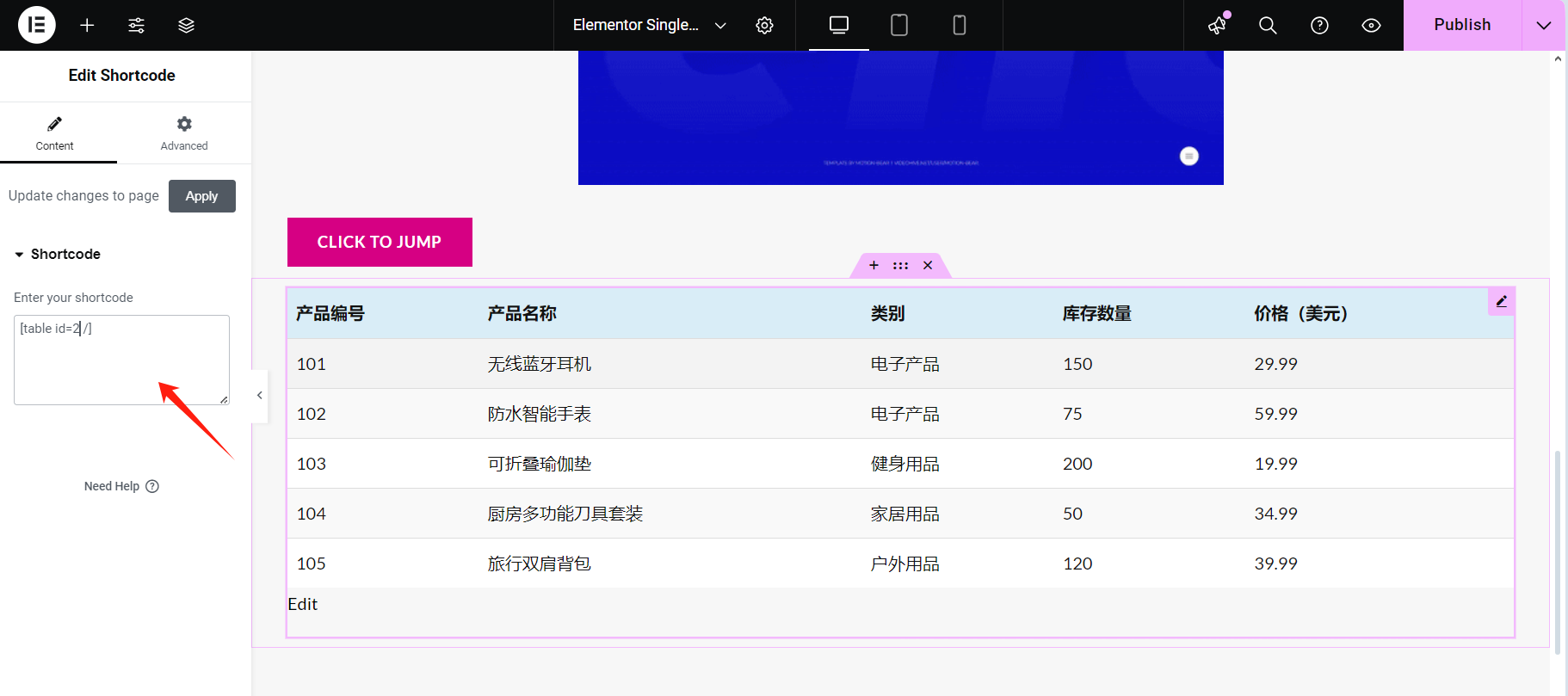1568x696 pixels.
Task: Open Finder search icon
Action: click(1268, 25)
